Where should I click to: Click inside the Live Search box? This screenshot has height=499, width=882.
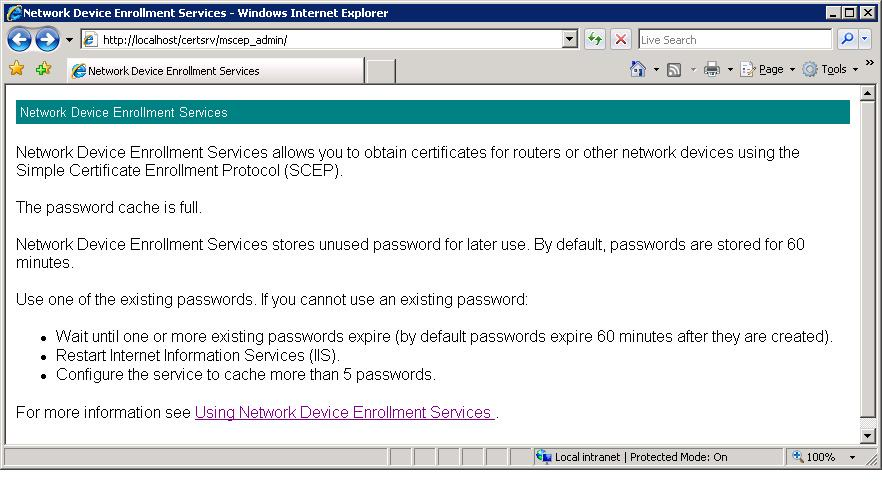[x=733, y=40]
